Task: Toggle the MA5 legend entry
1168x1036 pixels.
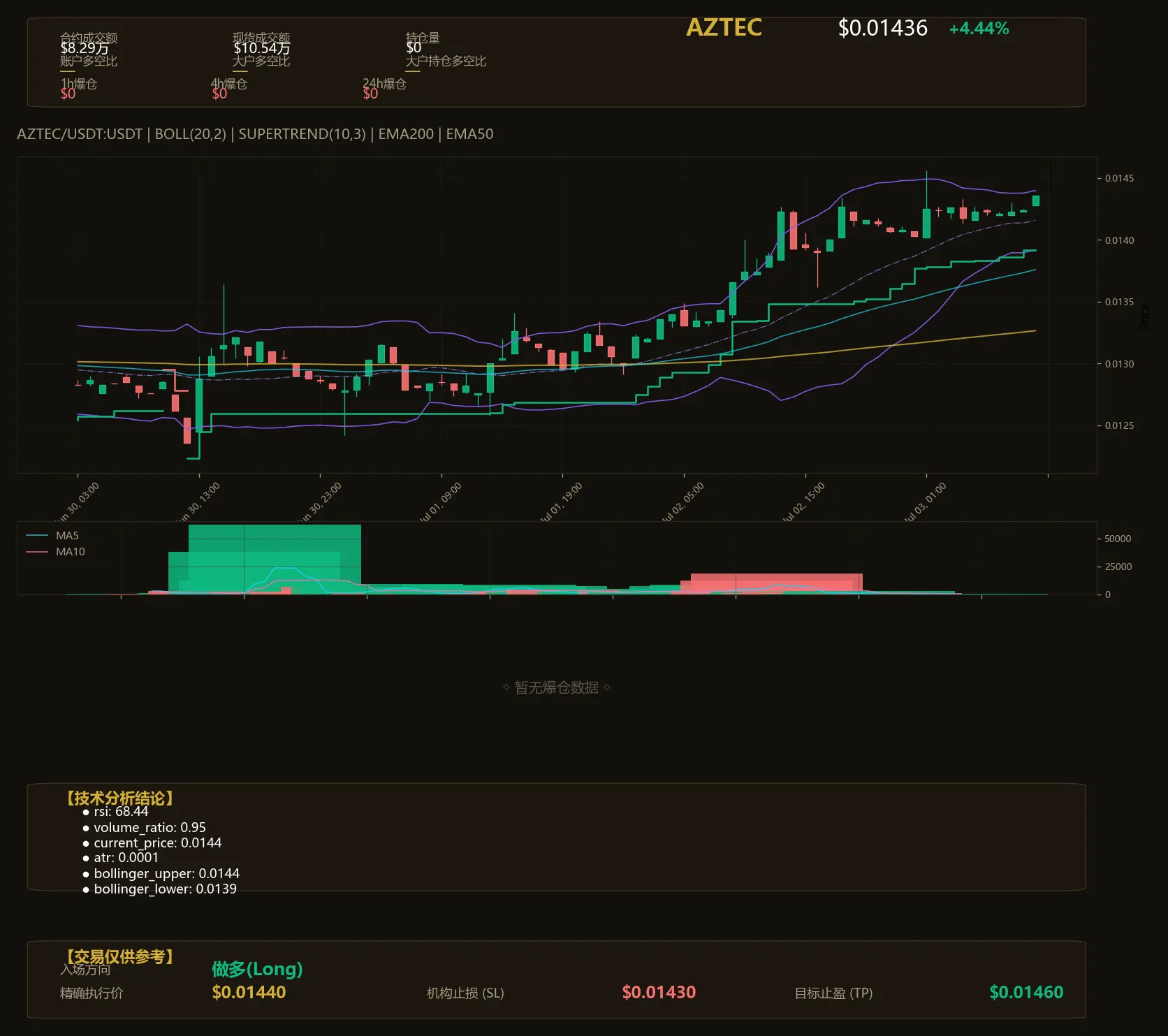Action: coord(52,536)
